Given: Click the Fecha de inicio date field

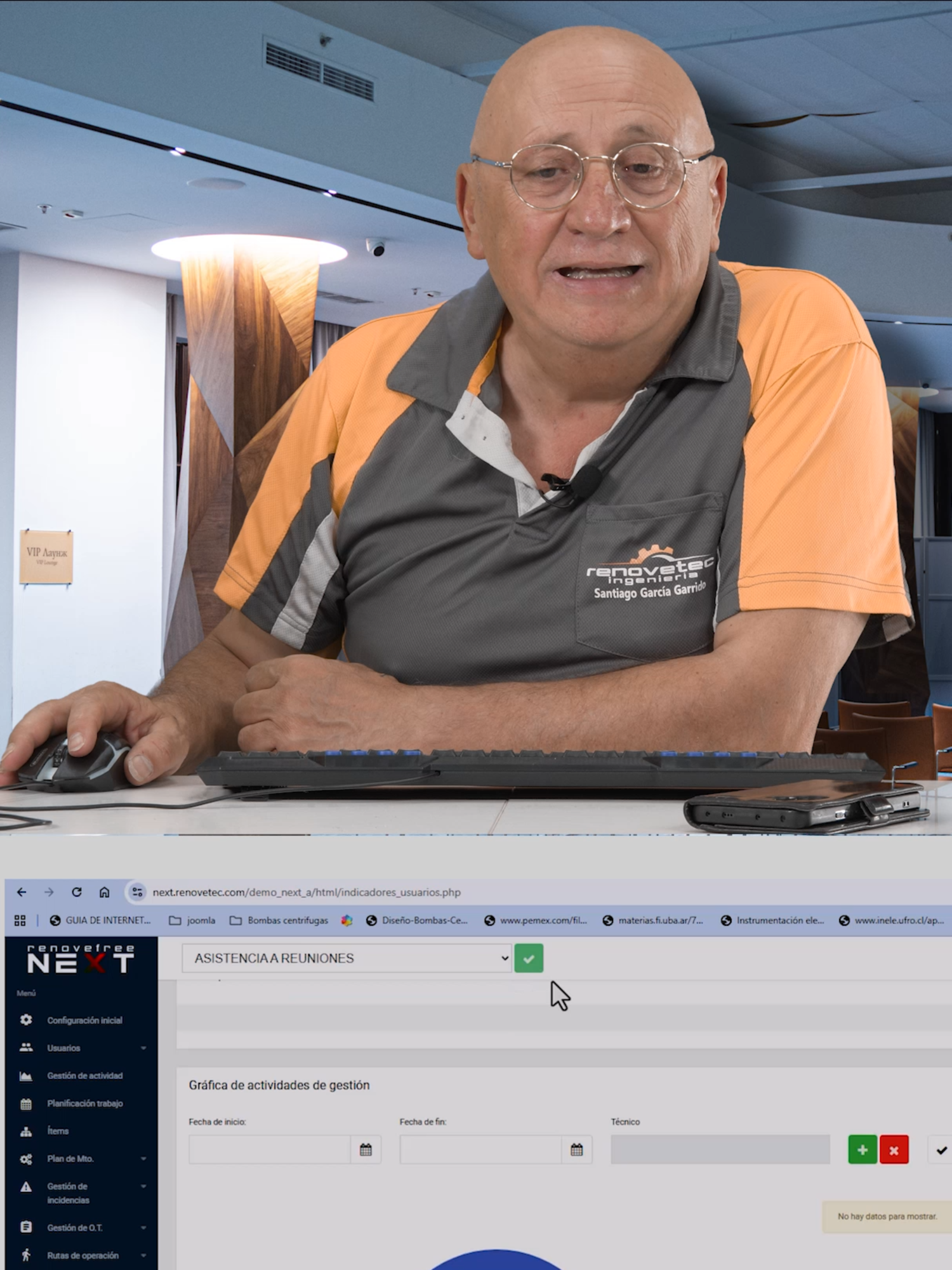Looking at the screenshot, I should (x=270, y=1150).
